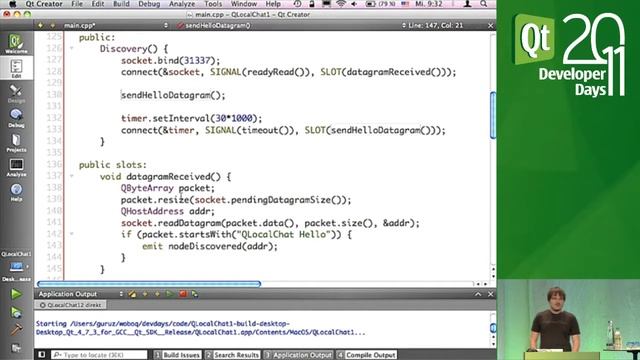
Task: Open the main.cpp* document dropdown
Action: click(x=115, y=25)
